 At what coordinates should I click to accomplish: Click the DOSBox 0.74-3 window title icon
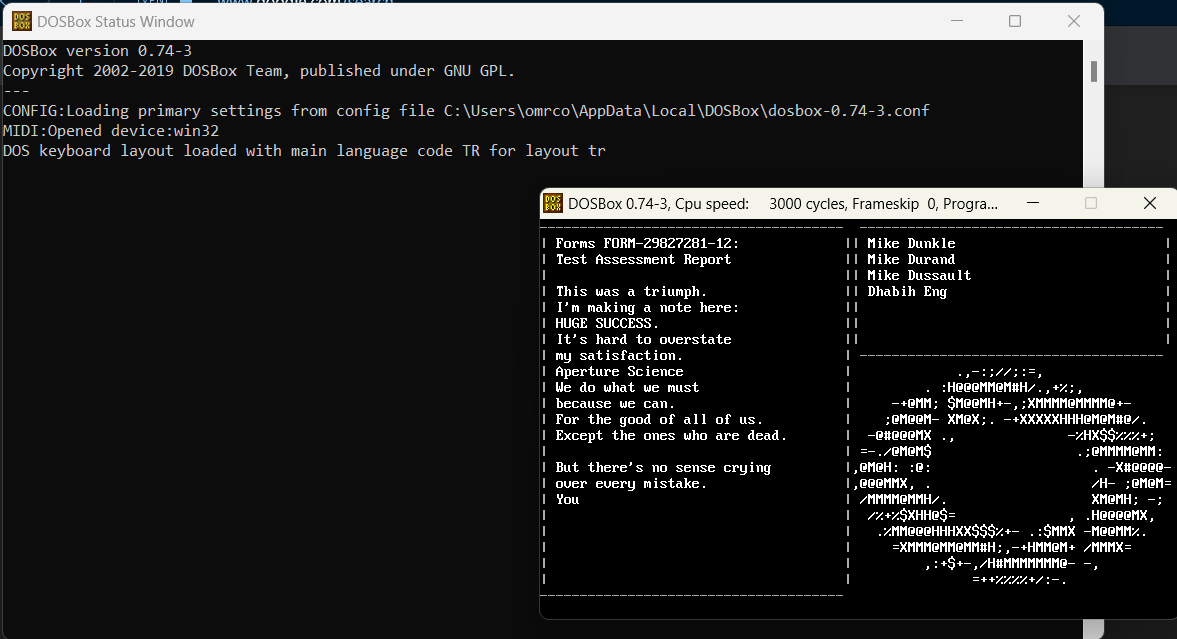click(553, 203)
